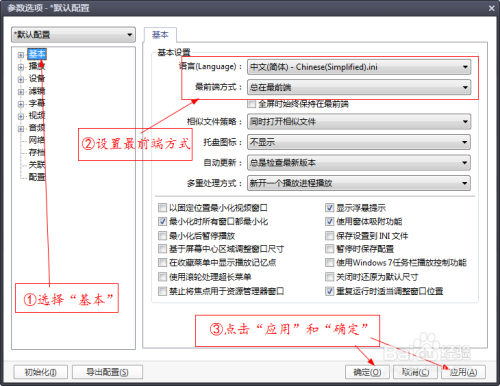Viewport: 500px width, 386px height.
Task: Open the 托盘图标 dropdown
Action: click(x=359, y=142)
